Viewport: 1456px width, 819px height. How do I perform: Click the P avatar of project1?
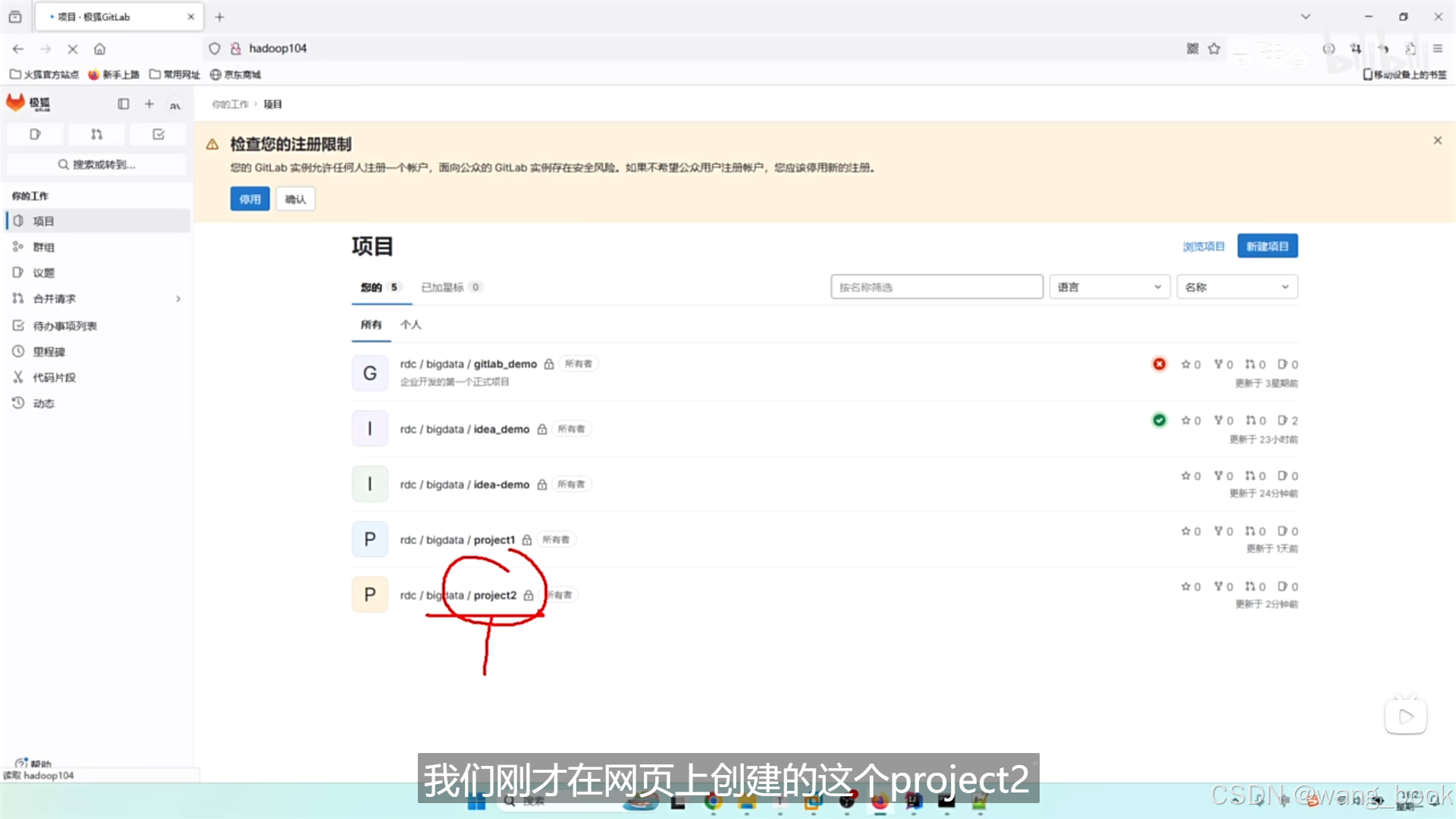coord(370,539)
